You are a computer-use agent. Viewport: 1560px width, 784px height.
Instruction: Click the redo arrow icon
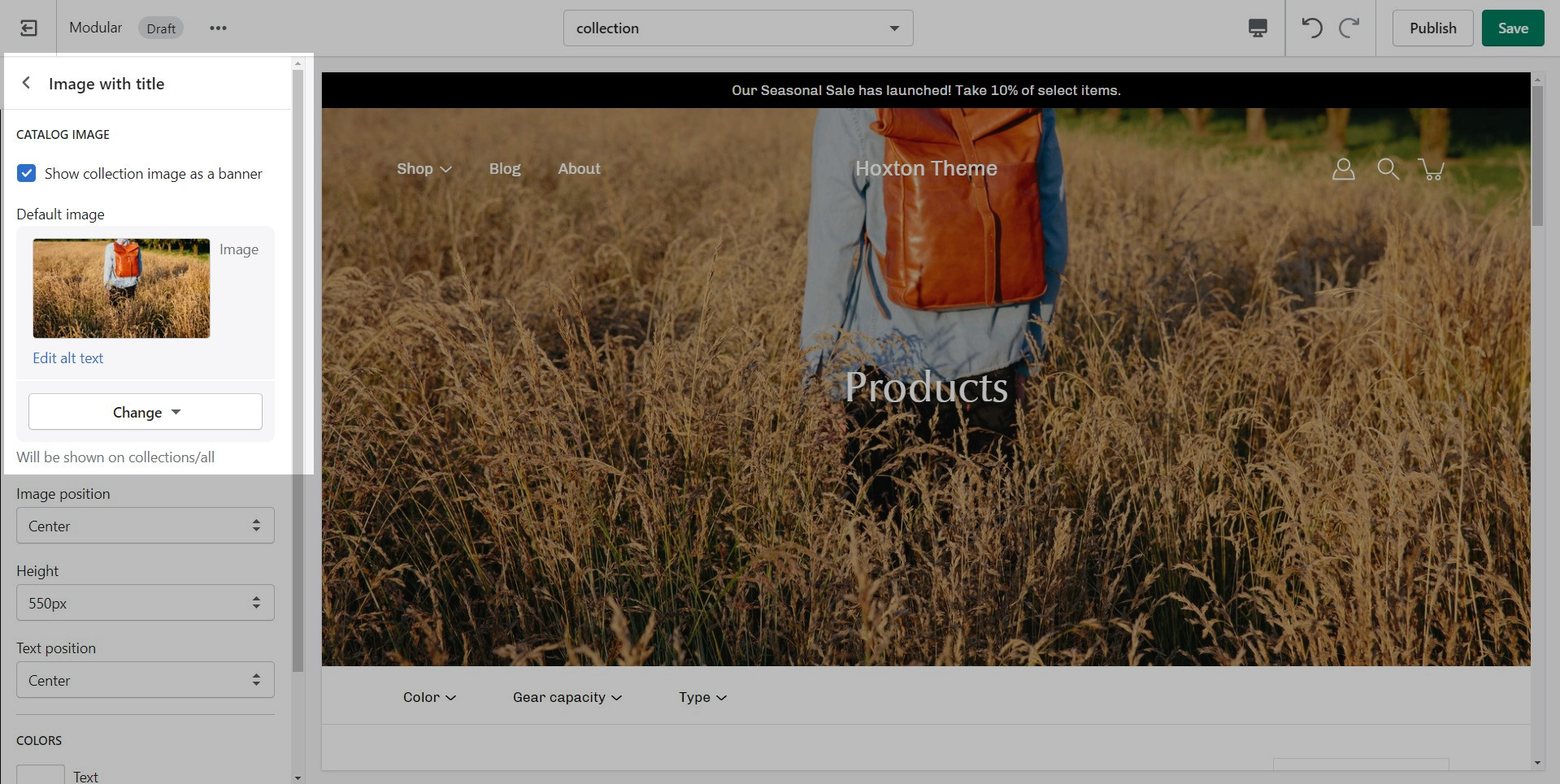[x=1349, y=28]
